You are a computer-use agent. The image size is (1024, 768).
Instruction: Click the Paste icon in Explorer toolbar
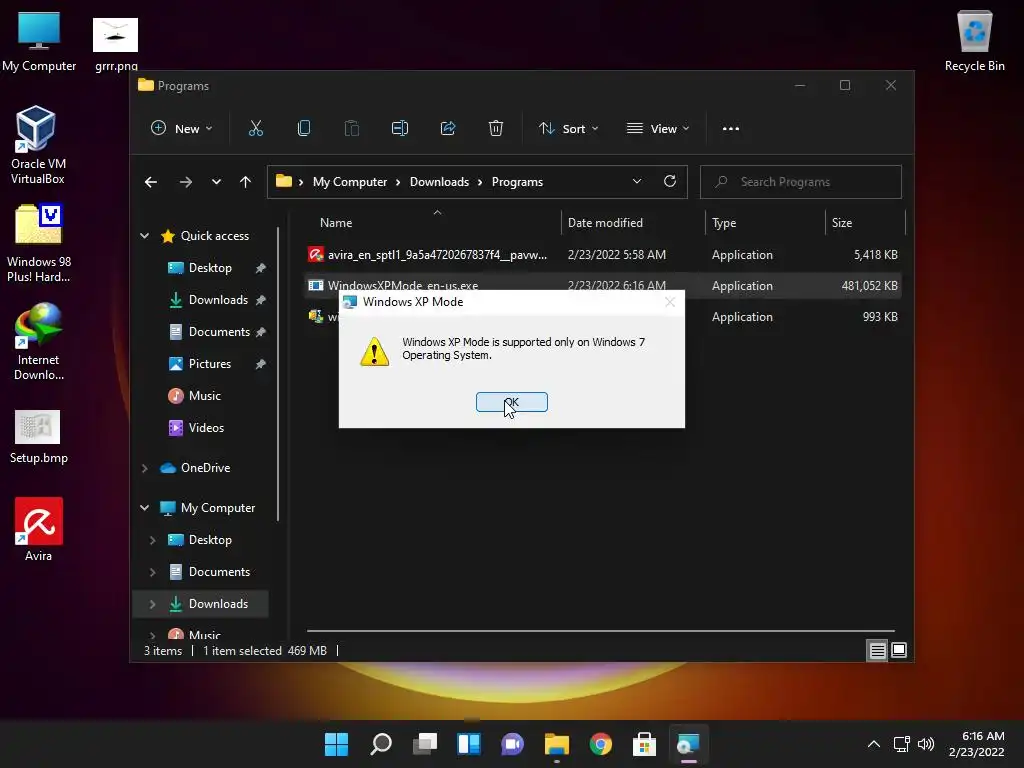pos(352,129)
